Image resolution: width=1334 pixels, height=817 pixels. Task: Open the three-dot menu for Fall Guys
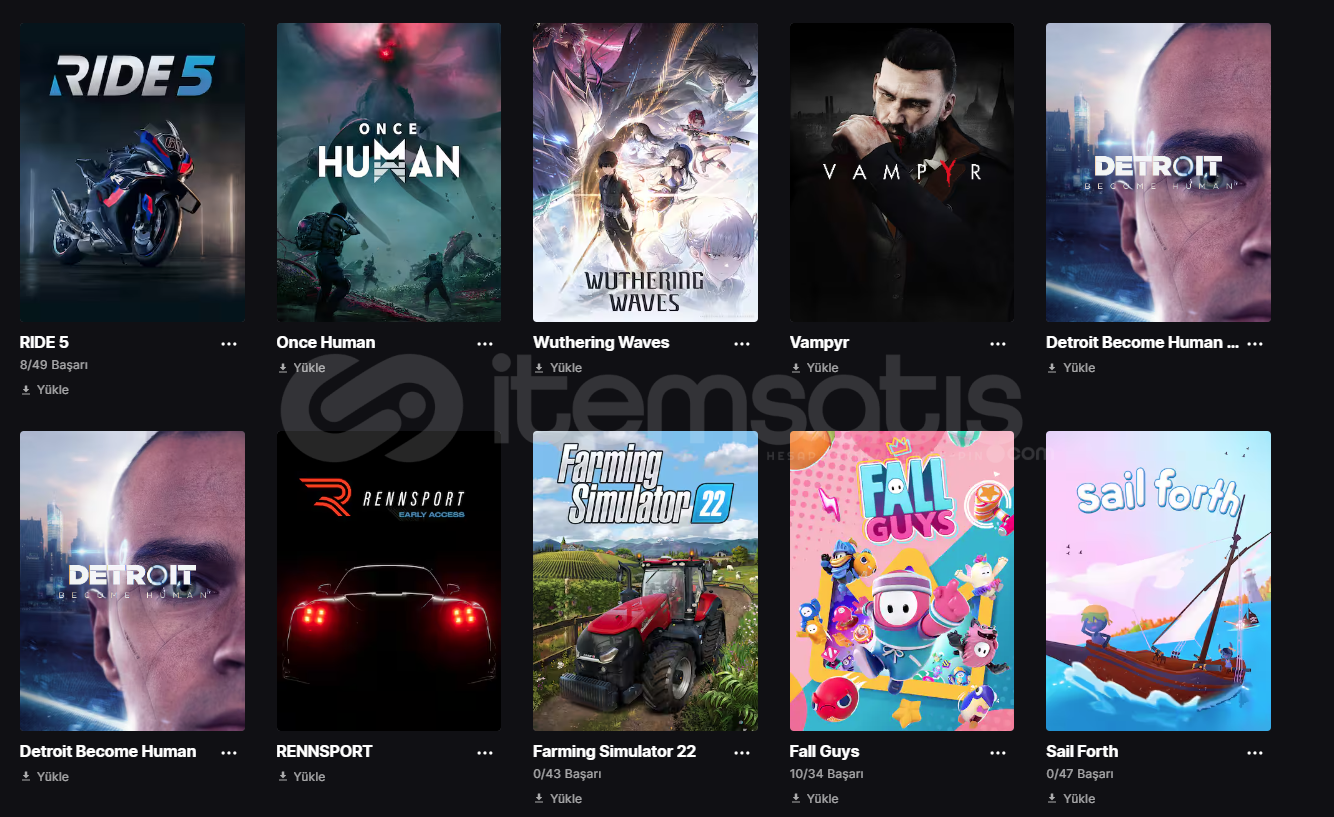coord(998,752)
